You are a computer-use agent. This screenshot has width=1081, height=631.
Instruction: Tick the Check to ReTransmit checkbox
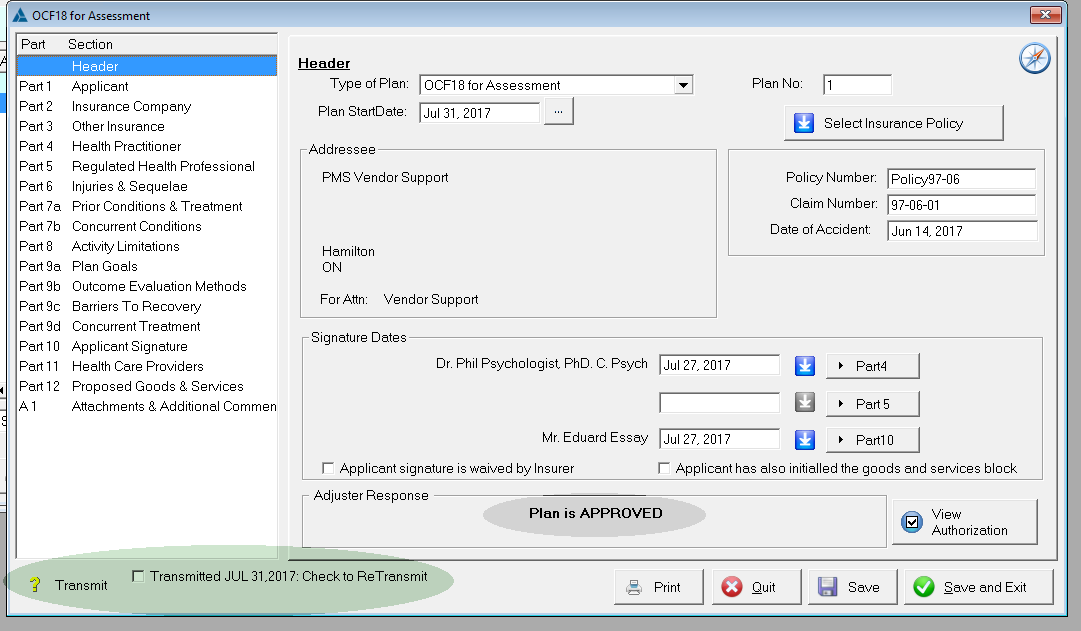tap(138, 576)
